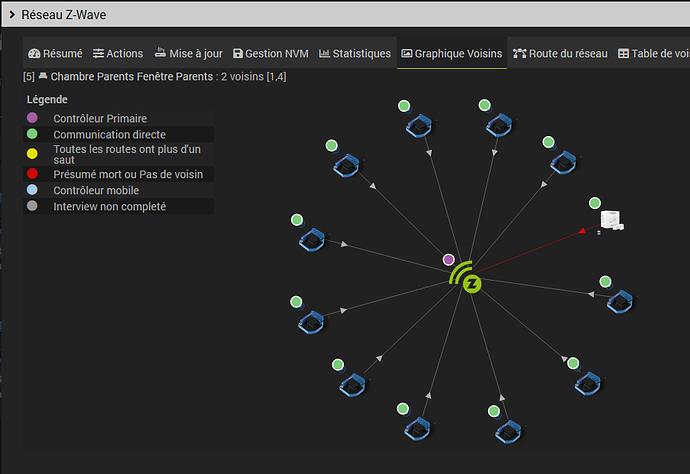This screenshot has height=474, width=690.
Task: Click 'Chambre Parents Fenêtre Parents' node info text
Action: [x=132, y=77]
